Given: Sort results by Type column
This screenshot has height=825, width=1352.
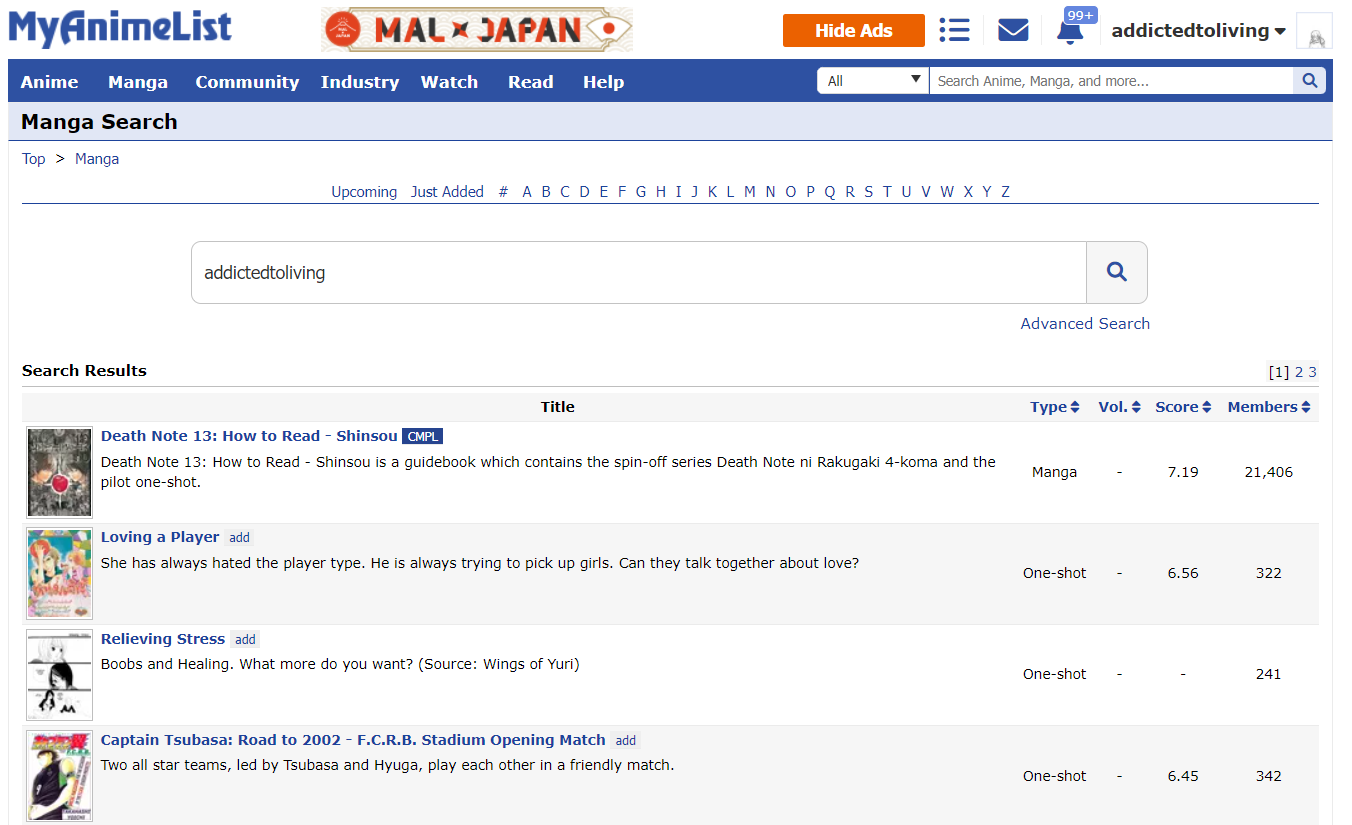Looking at the screenshot, I should 1054,407.
